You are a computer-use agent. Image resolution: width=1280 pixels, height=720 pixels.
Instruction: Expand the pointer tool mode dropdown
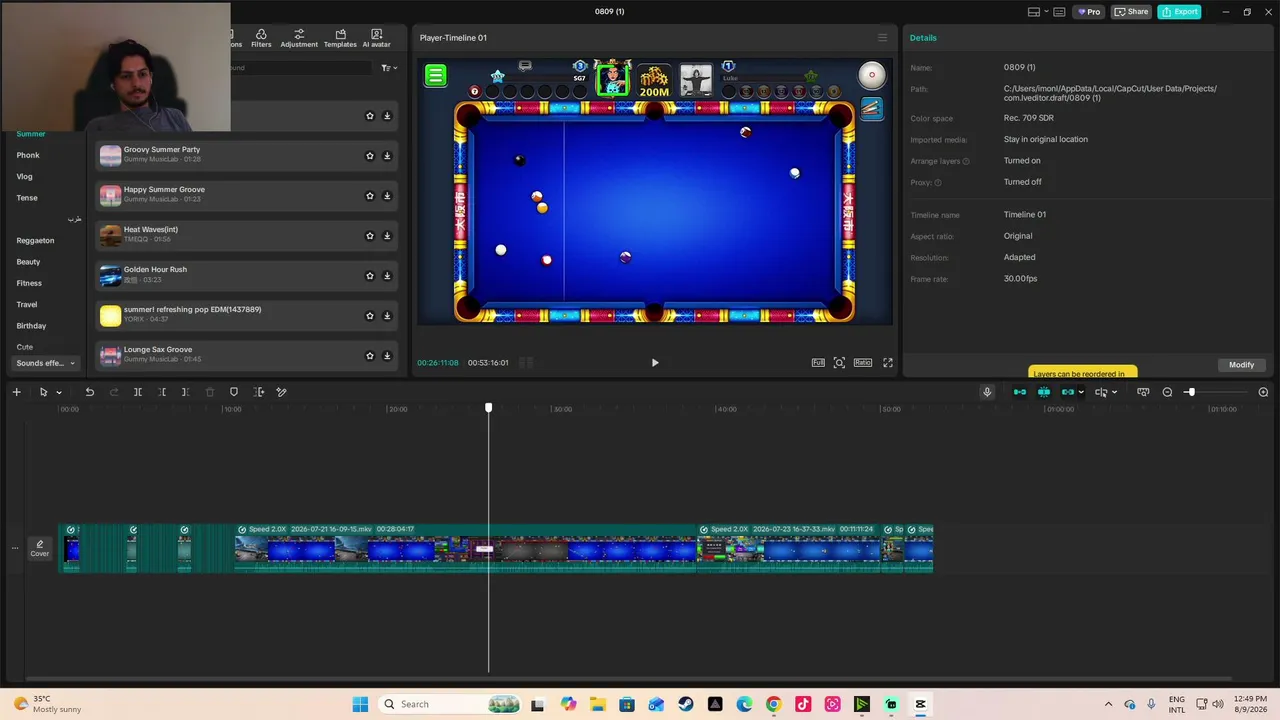click(59, 393)
